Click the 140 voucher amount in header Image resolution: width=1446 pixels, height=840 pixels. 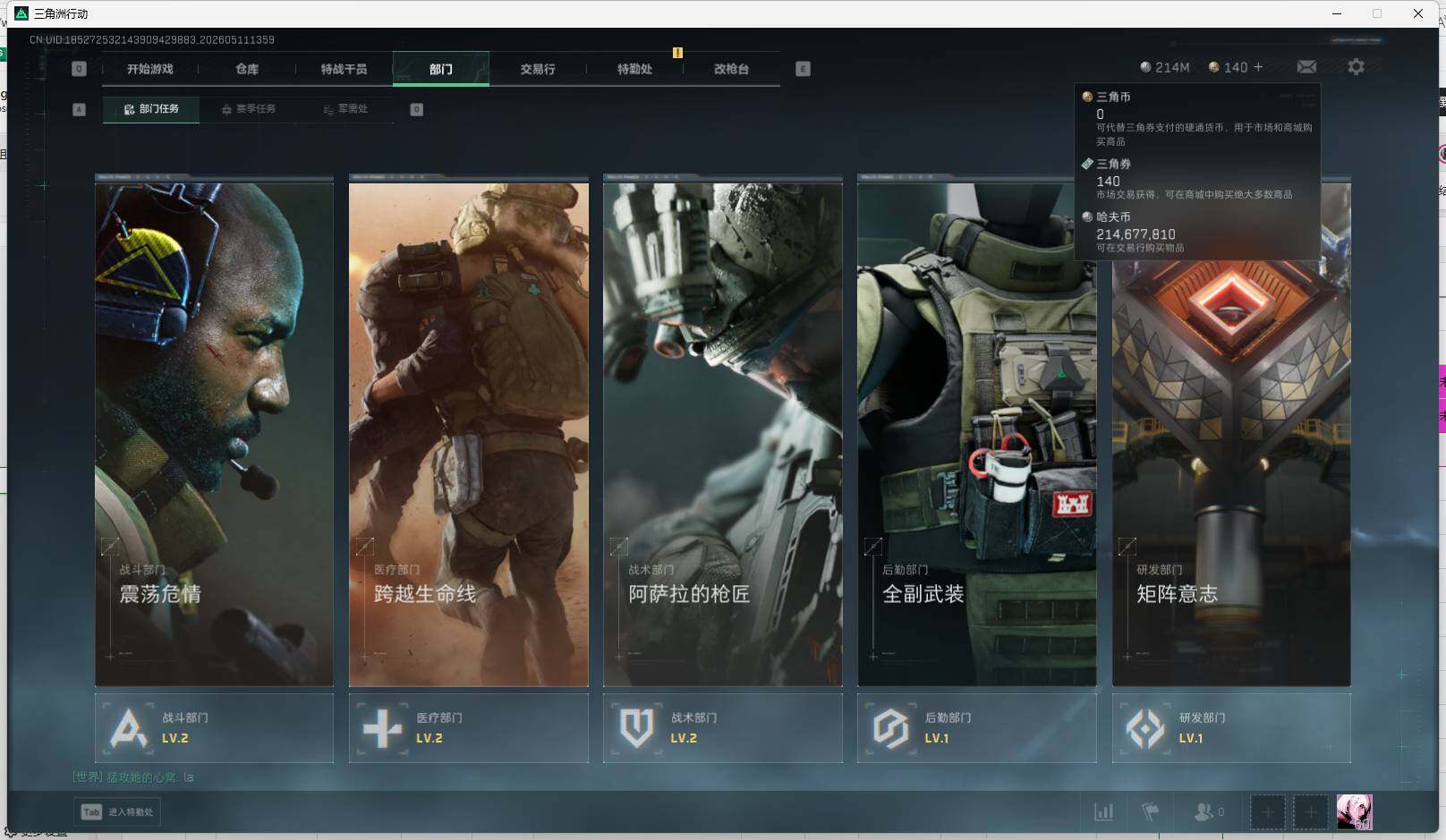[1236, 67]
